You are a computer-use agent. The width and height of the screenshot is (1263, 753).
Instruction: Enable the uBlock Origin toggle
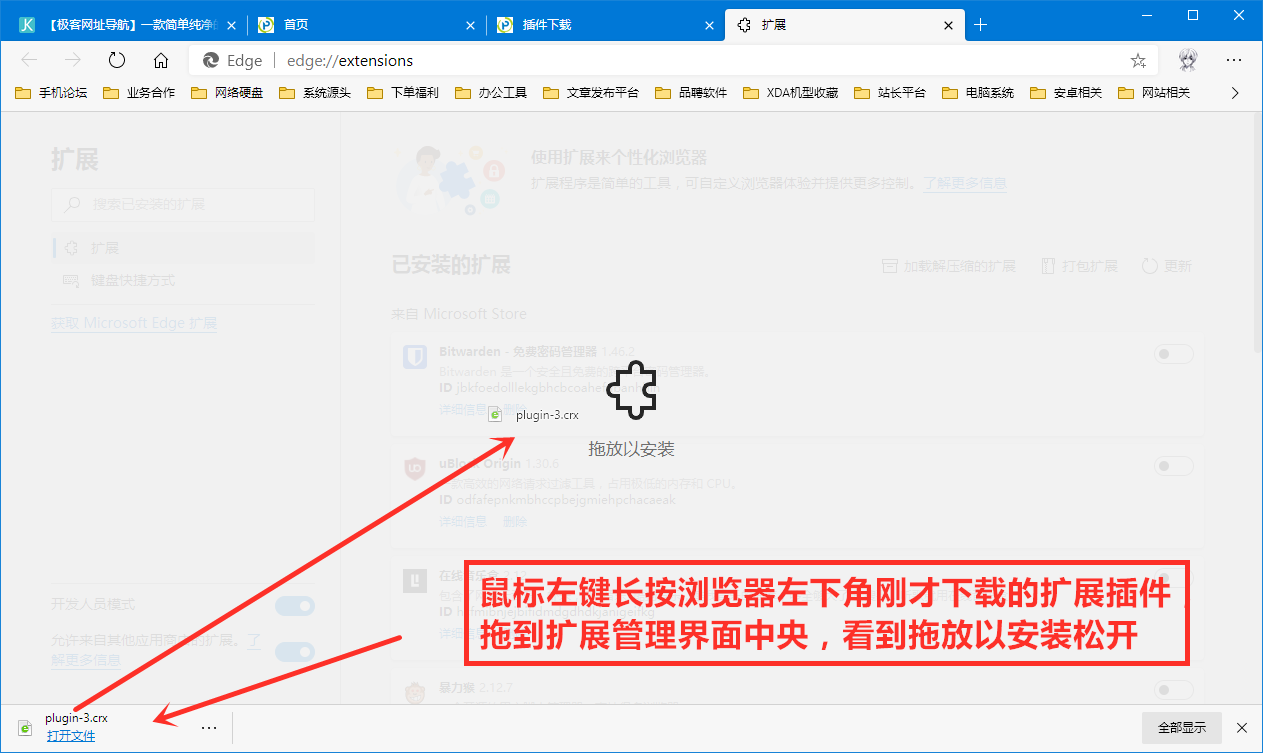click(1173, 465)
